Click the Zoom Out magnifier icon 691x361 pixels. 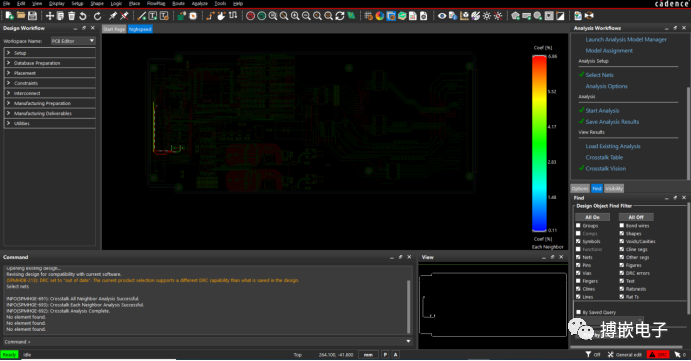pyautogui.click(x=306, y=16)
